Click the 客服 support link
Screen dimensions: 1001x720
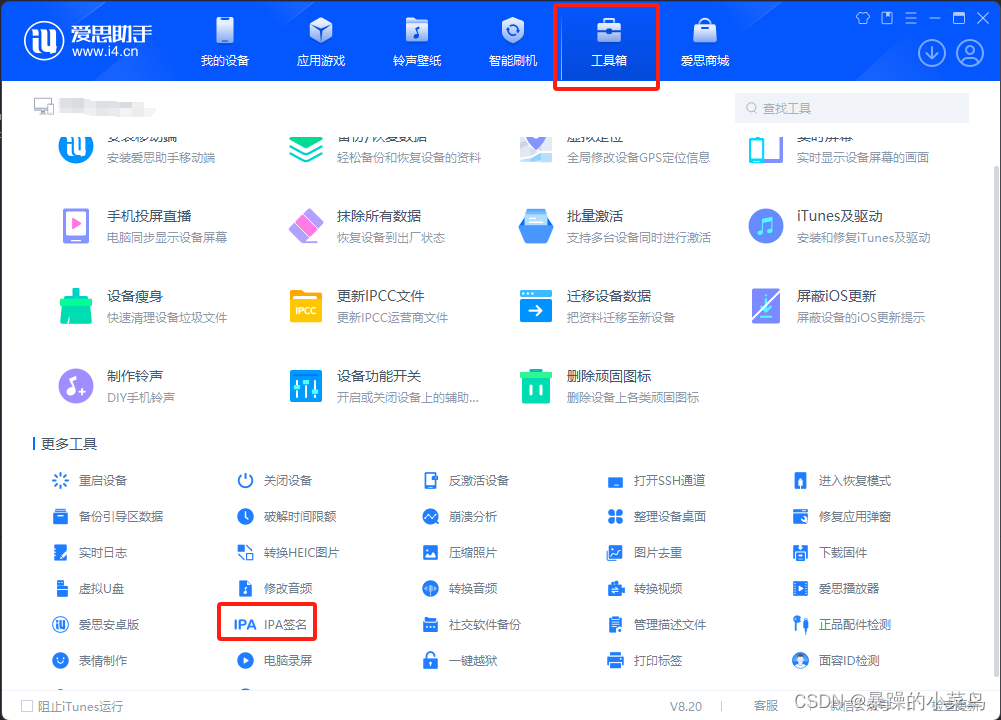tap(765, 706)
